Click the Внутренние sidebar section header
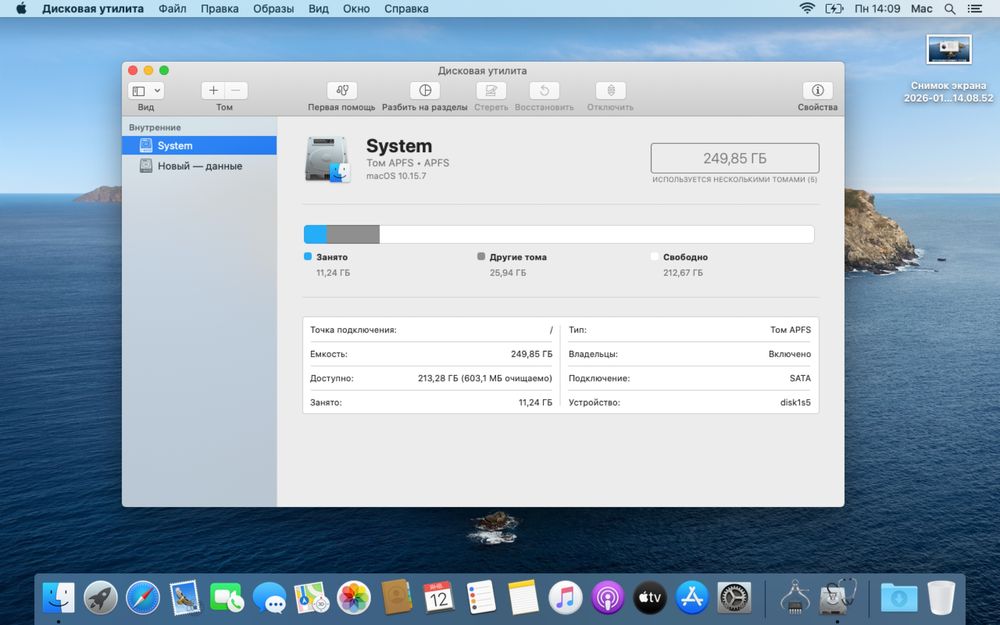 (x=155, y=128)
